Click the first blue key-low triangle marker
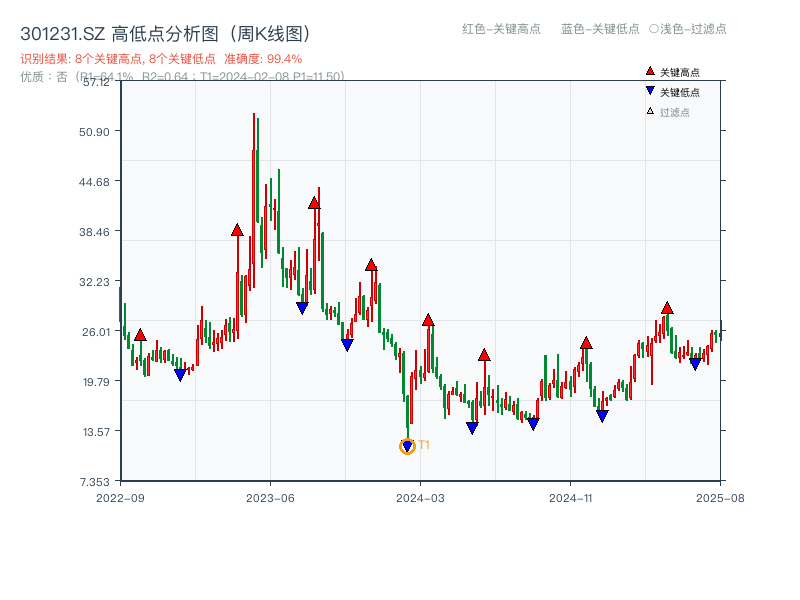The image size is (800, 600). 180,372
